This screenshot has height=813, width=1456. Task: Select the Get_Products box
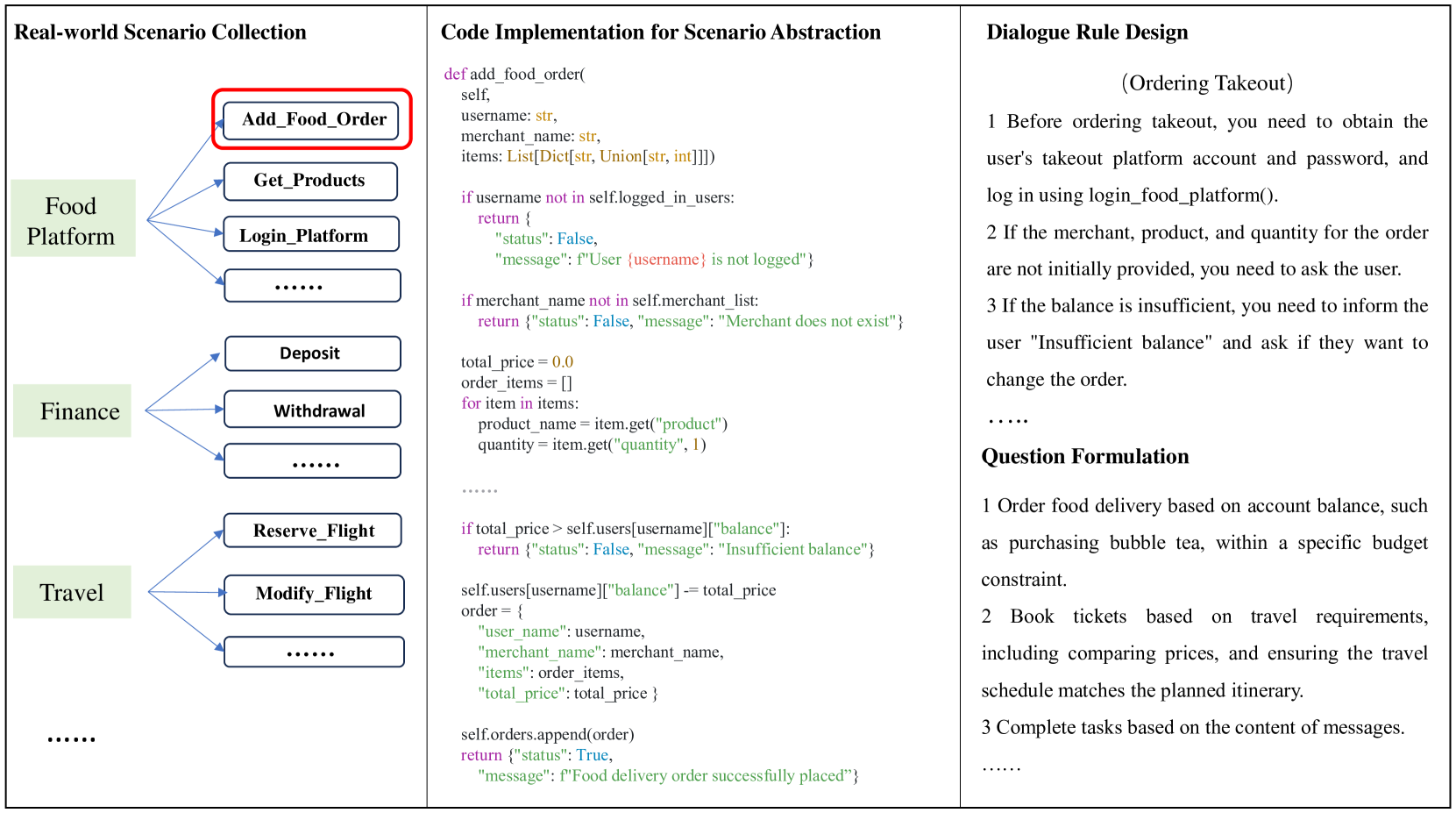309,181
